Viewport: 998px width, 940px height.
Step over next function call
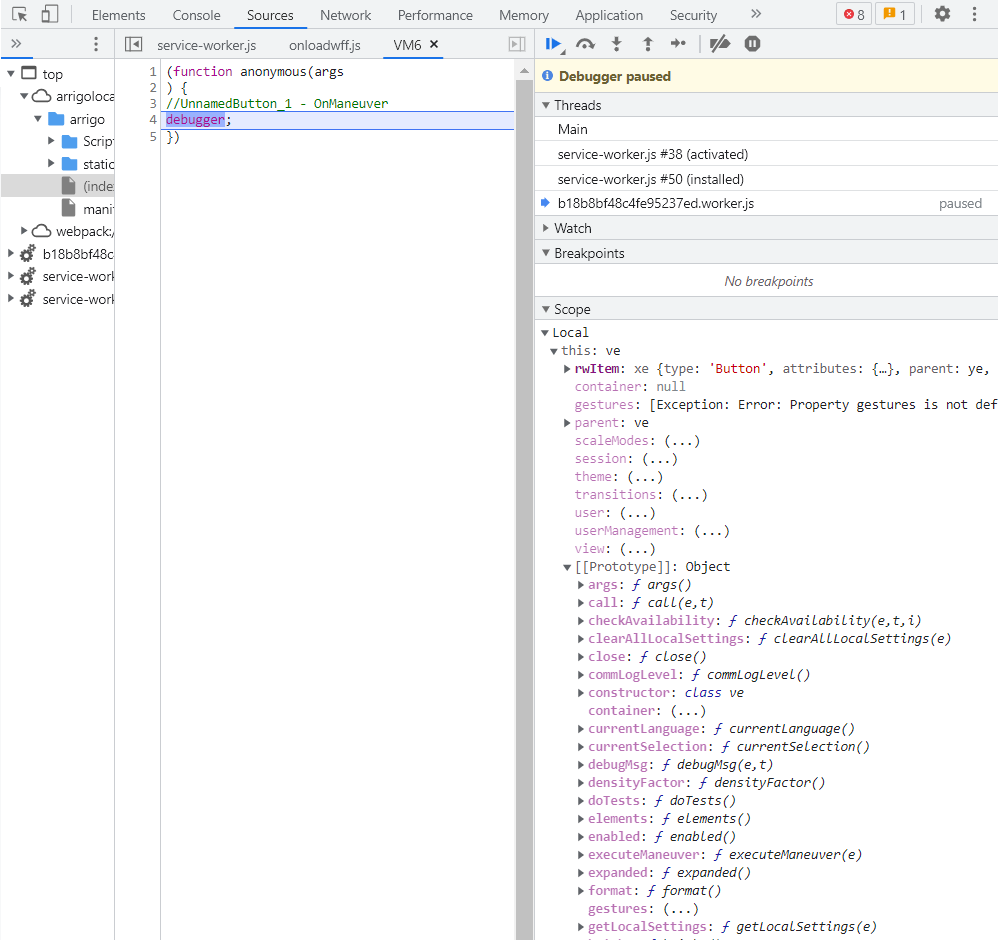586,44
